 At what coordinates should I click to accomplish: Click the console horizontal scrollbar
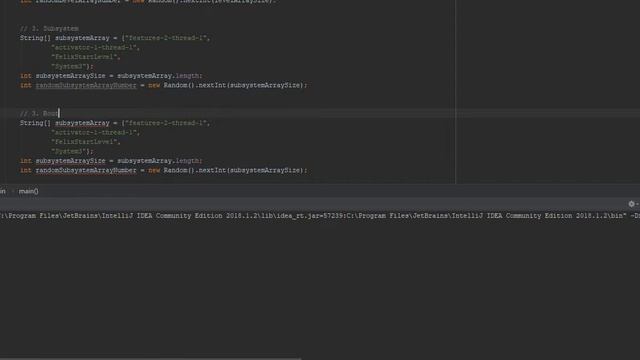click(150, 358)
